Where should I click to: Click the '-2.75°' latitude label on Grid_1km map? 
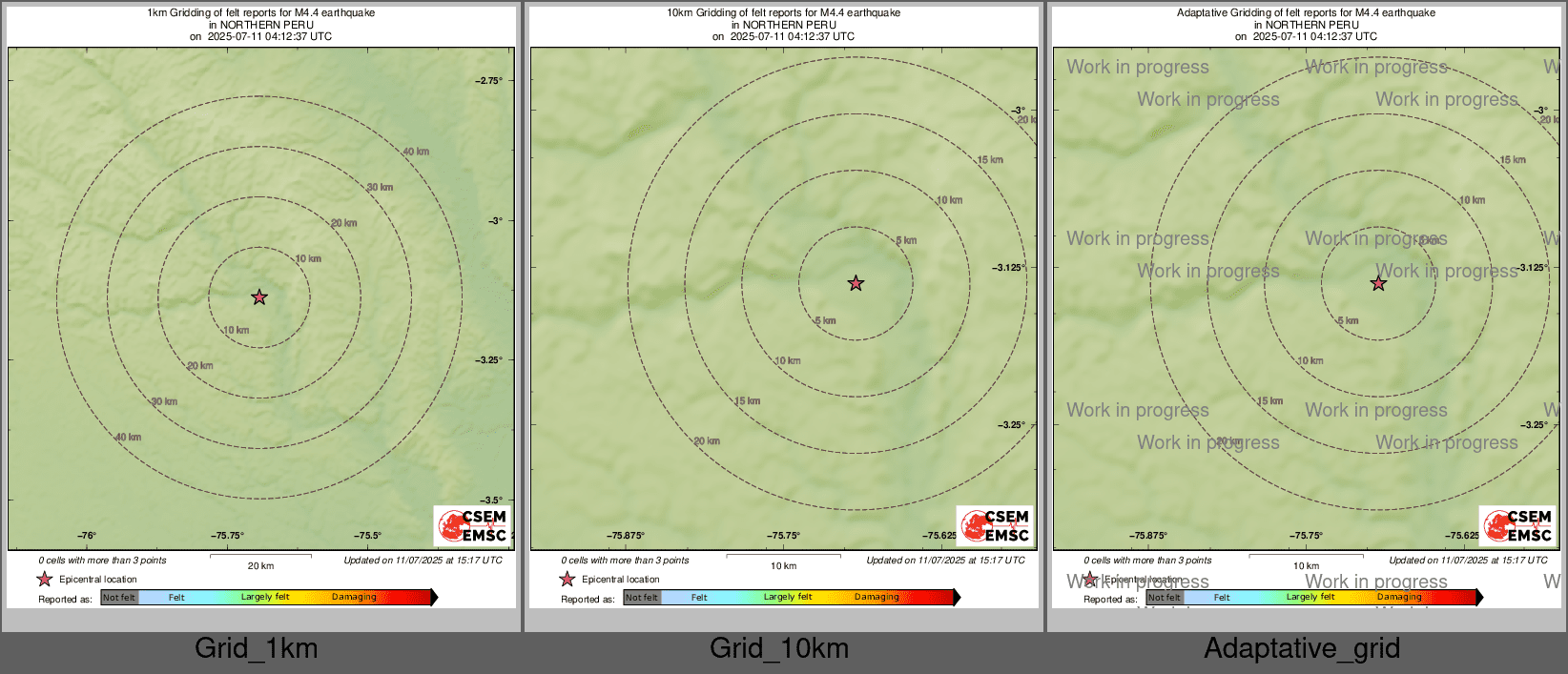488,81
